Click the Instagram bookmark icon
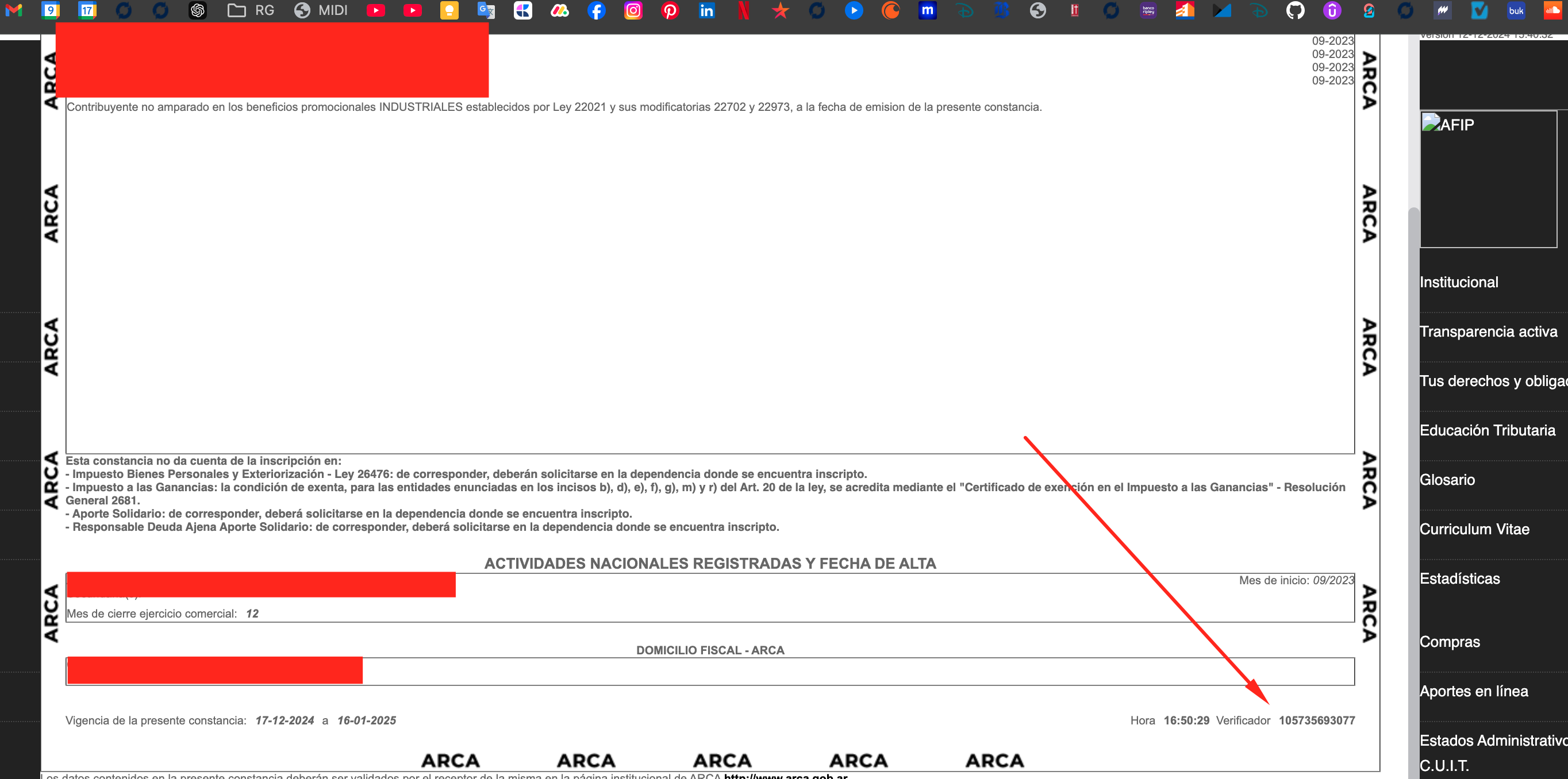Viewport: 1568px width, 779px height. [633, 10]
